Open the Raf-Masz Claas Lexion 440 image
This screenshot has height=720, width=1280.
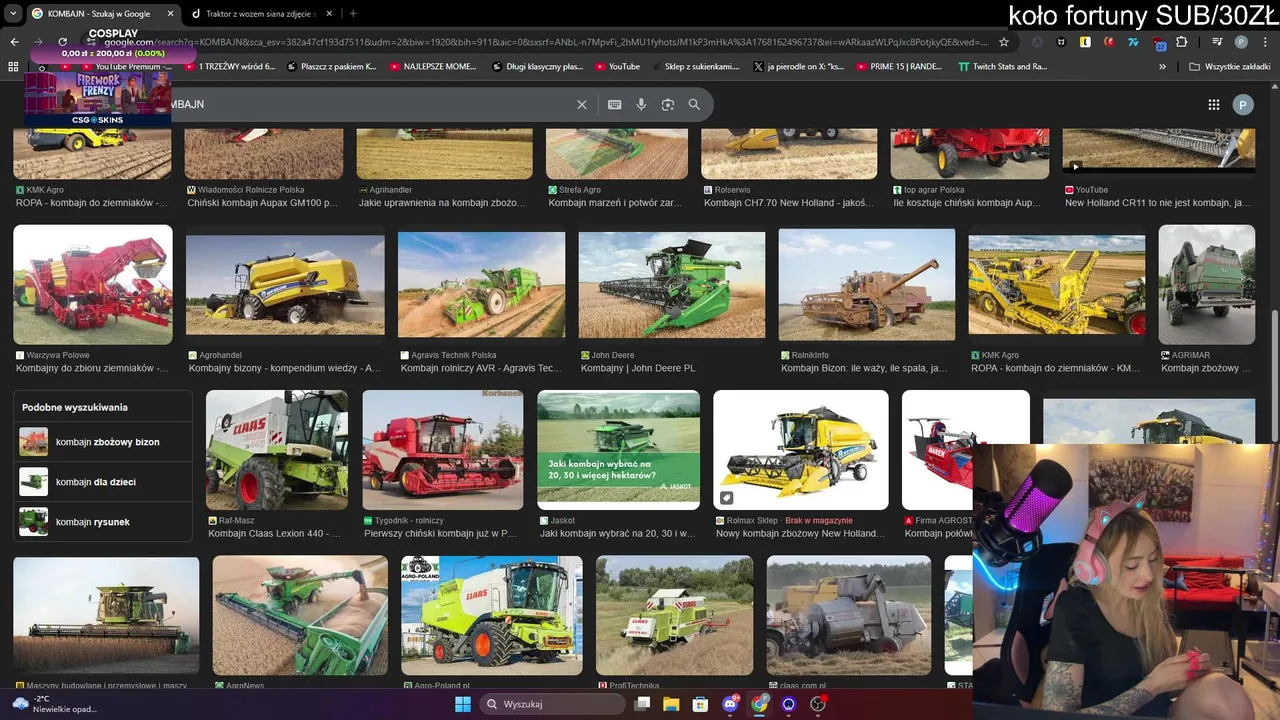pos(277,450)
